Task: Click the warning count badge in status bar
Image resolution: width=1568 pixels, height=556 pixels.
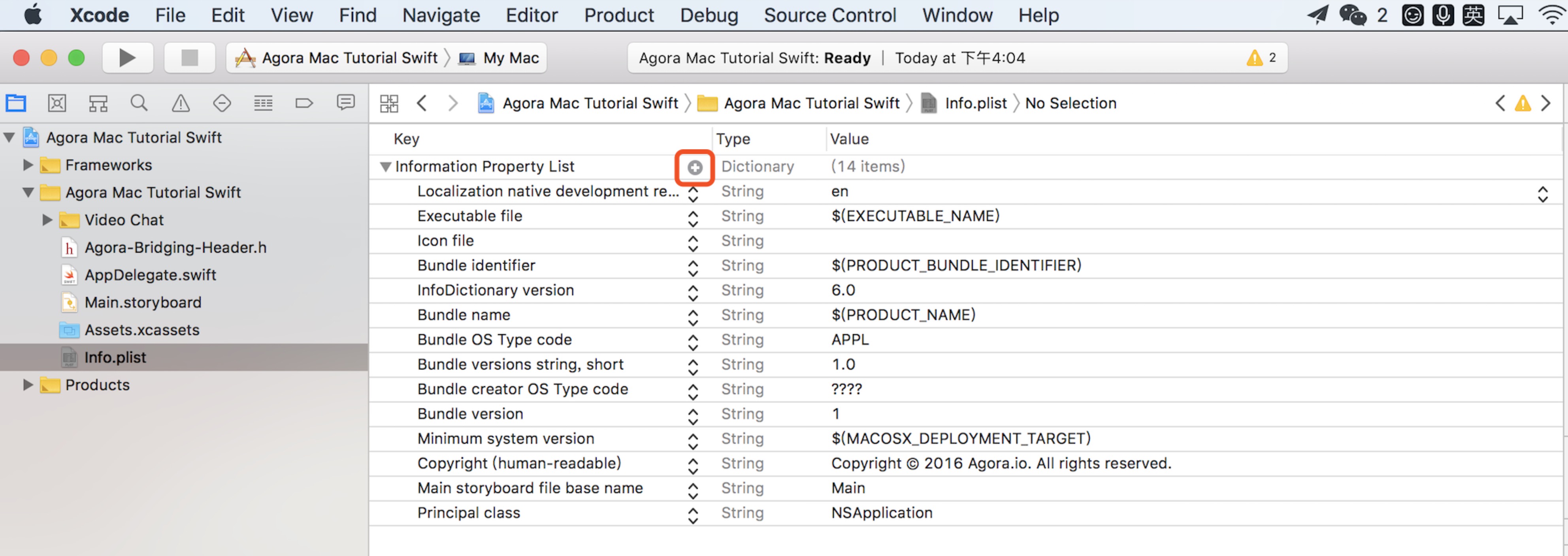Action: 1261,58
